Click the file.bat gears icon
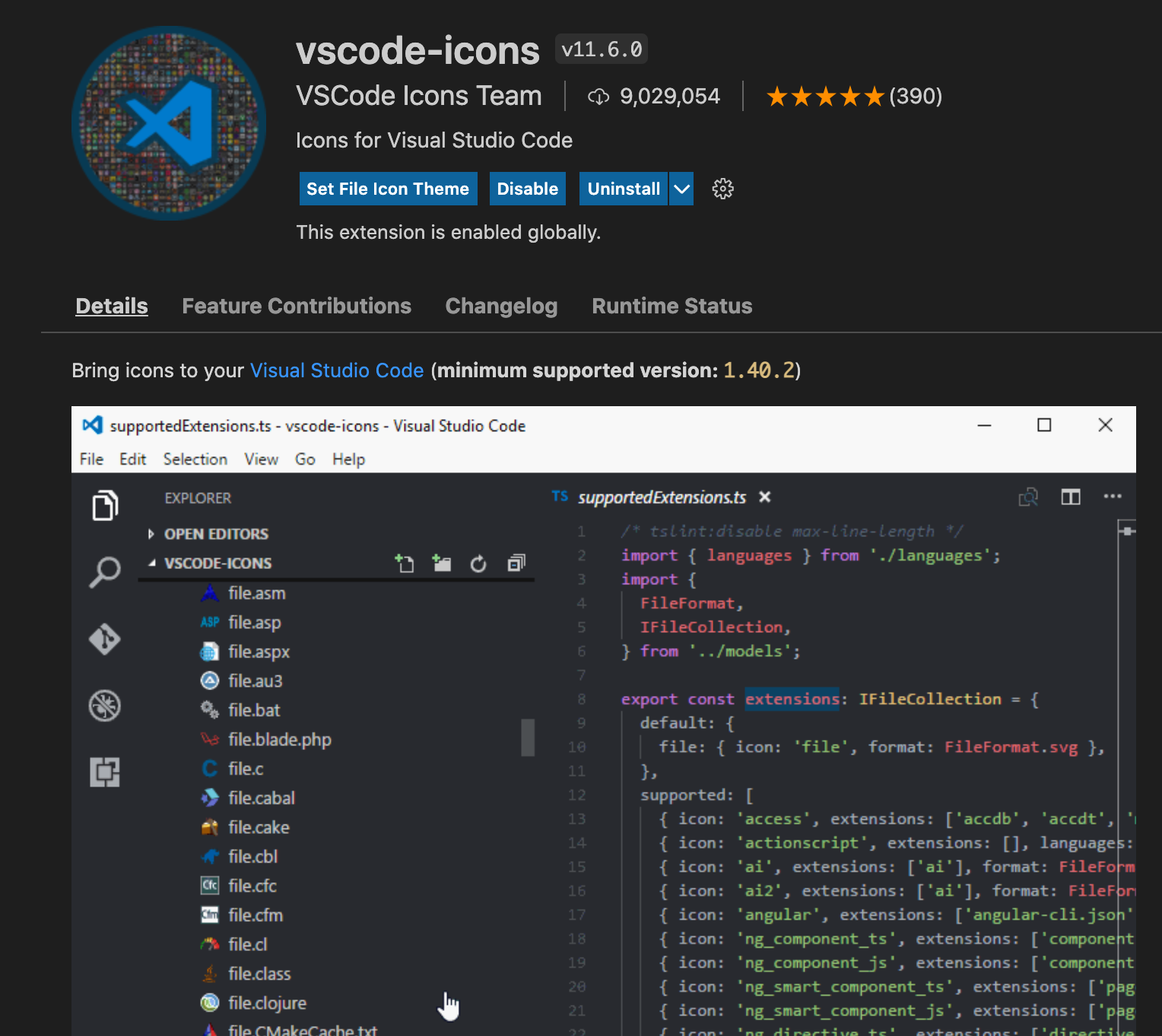 coord(210,710)
